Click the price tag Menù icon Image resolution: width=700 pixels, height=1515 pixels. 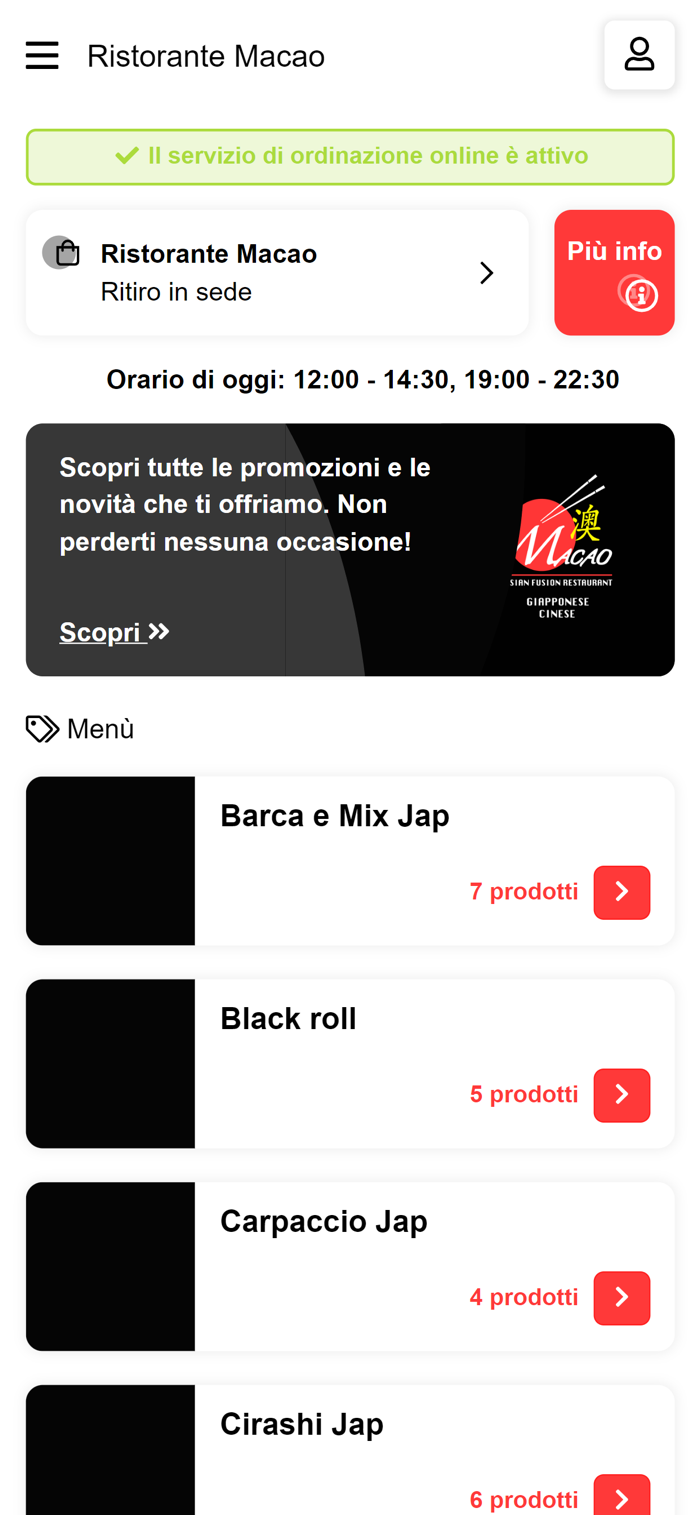42,729
